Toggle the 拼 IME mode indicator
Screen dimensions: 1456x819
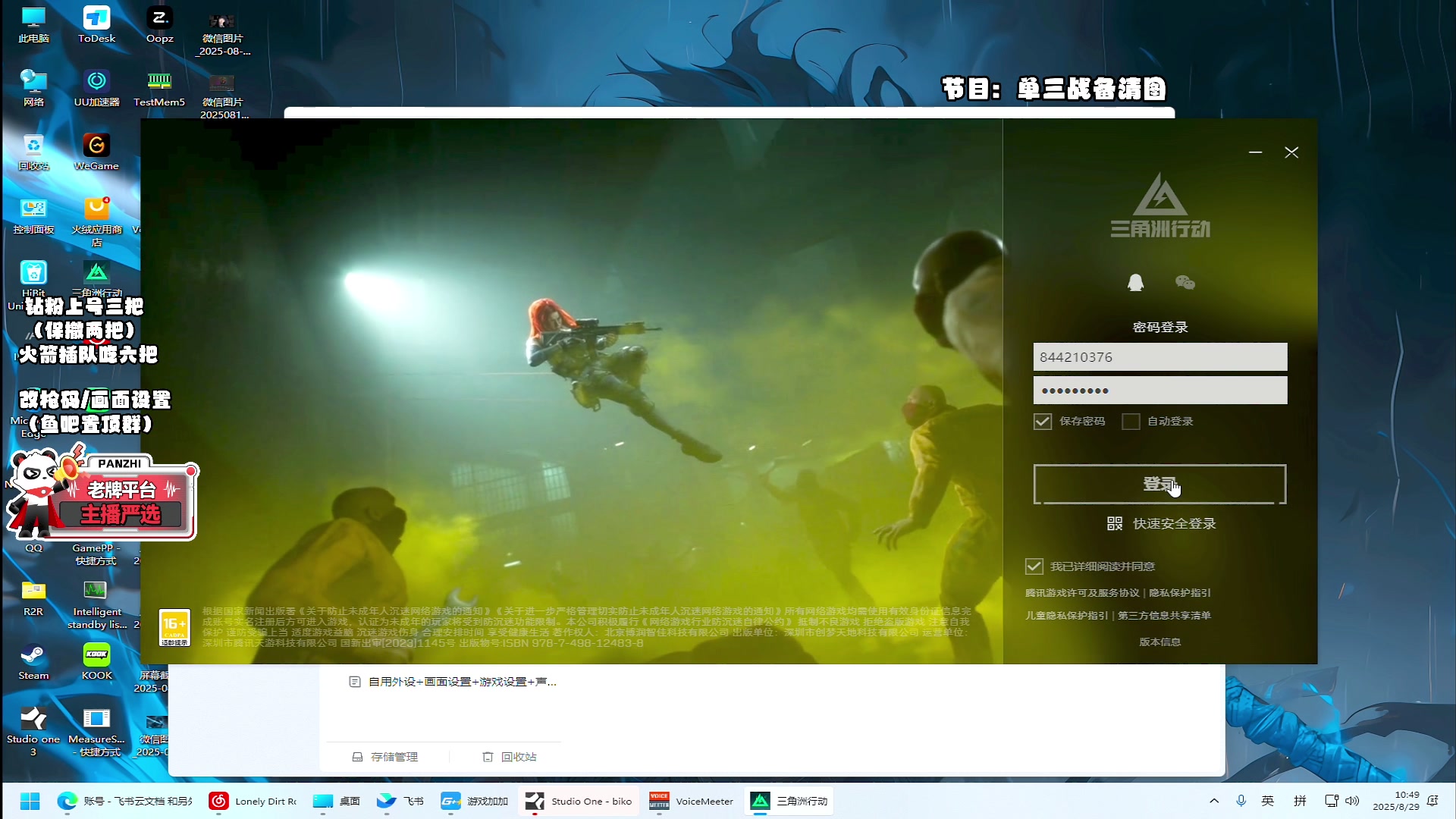[1300, 801]
